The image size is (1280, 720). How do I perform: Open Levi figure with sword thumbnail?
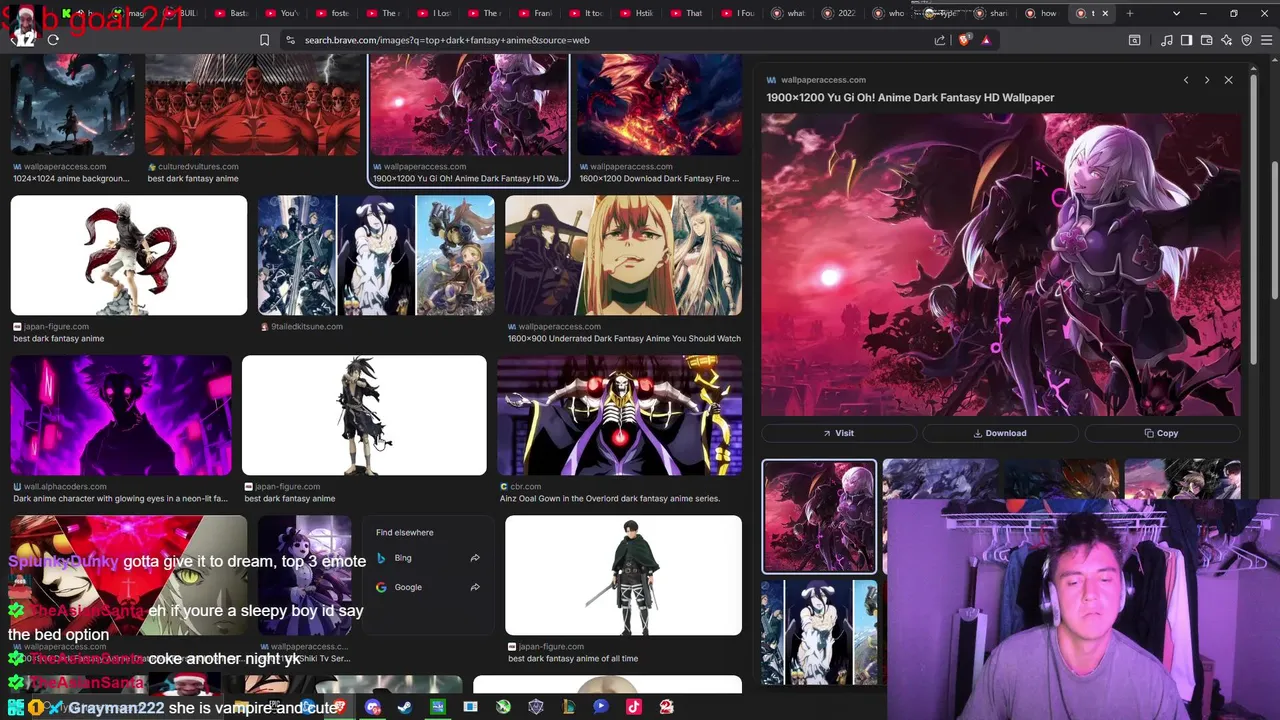[x=623, y=575]
